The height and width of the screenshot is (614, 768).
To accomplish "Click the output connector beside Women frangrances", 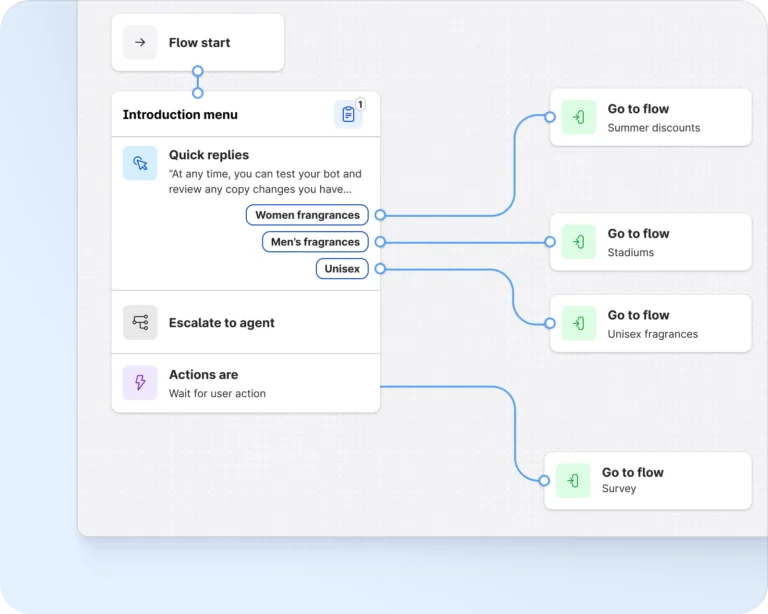I will click(x=380, y=215).
